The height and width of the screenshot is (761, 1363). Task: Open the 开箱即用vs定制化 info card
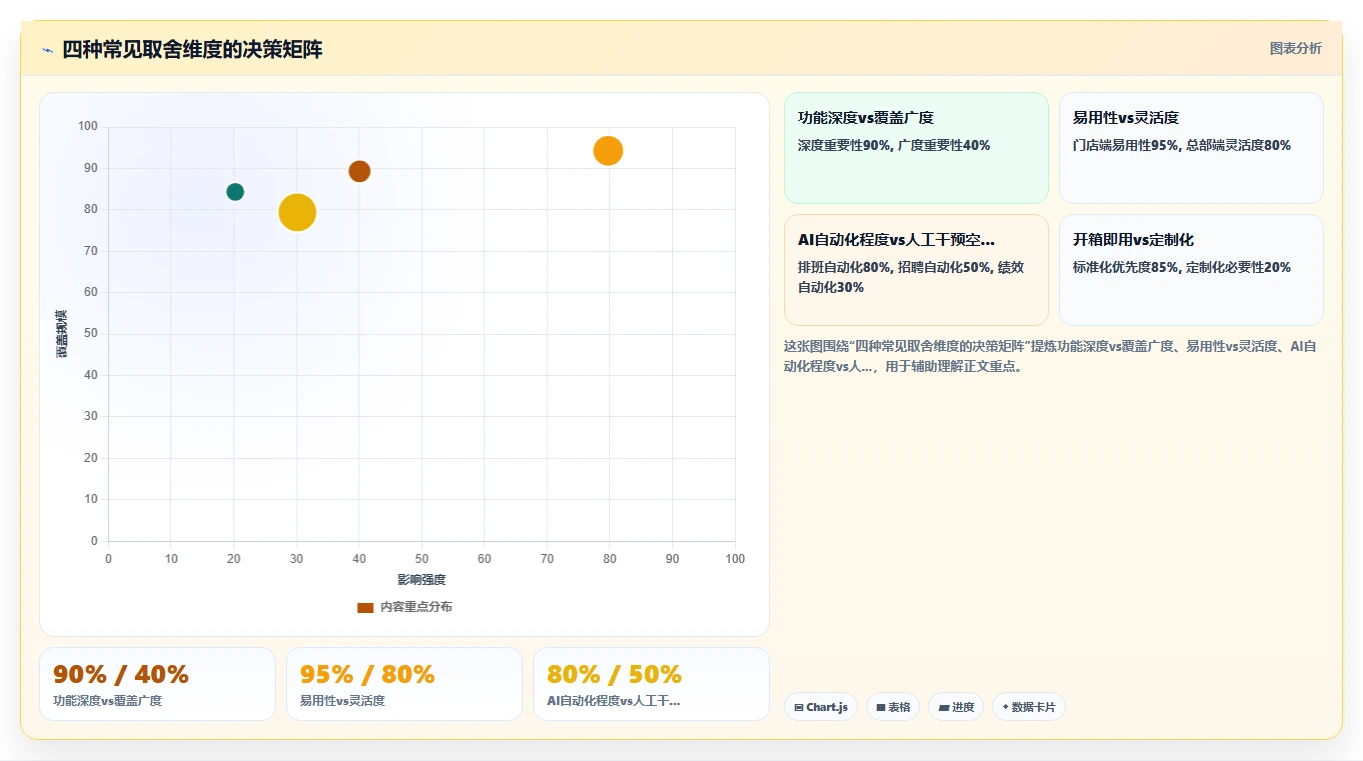click(1191, 270)
